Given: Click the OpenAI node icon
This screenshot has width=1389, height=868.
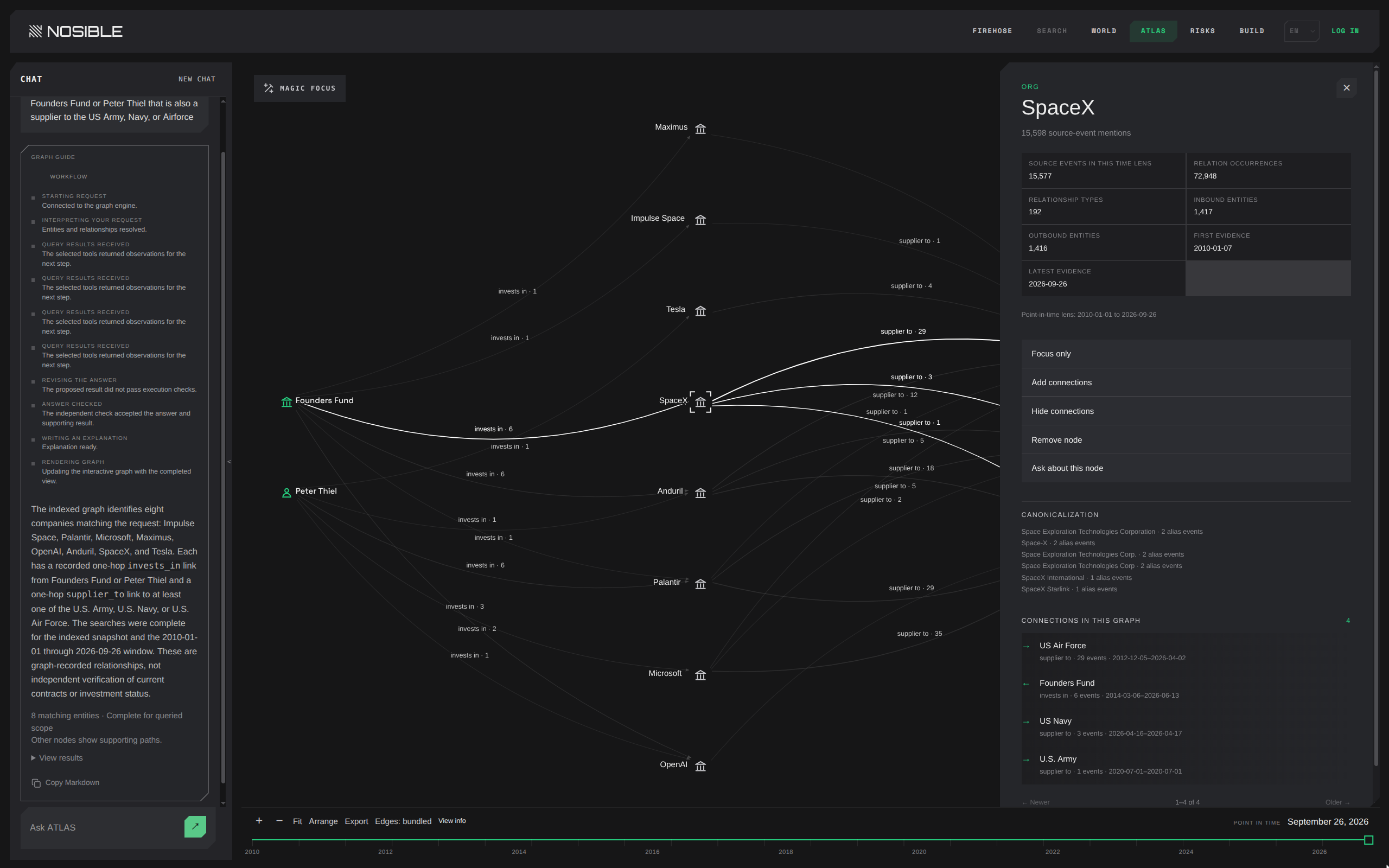Looking at the screenshot, I should point(700,766).
